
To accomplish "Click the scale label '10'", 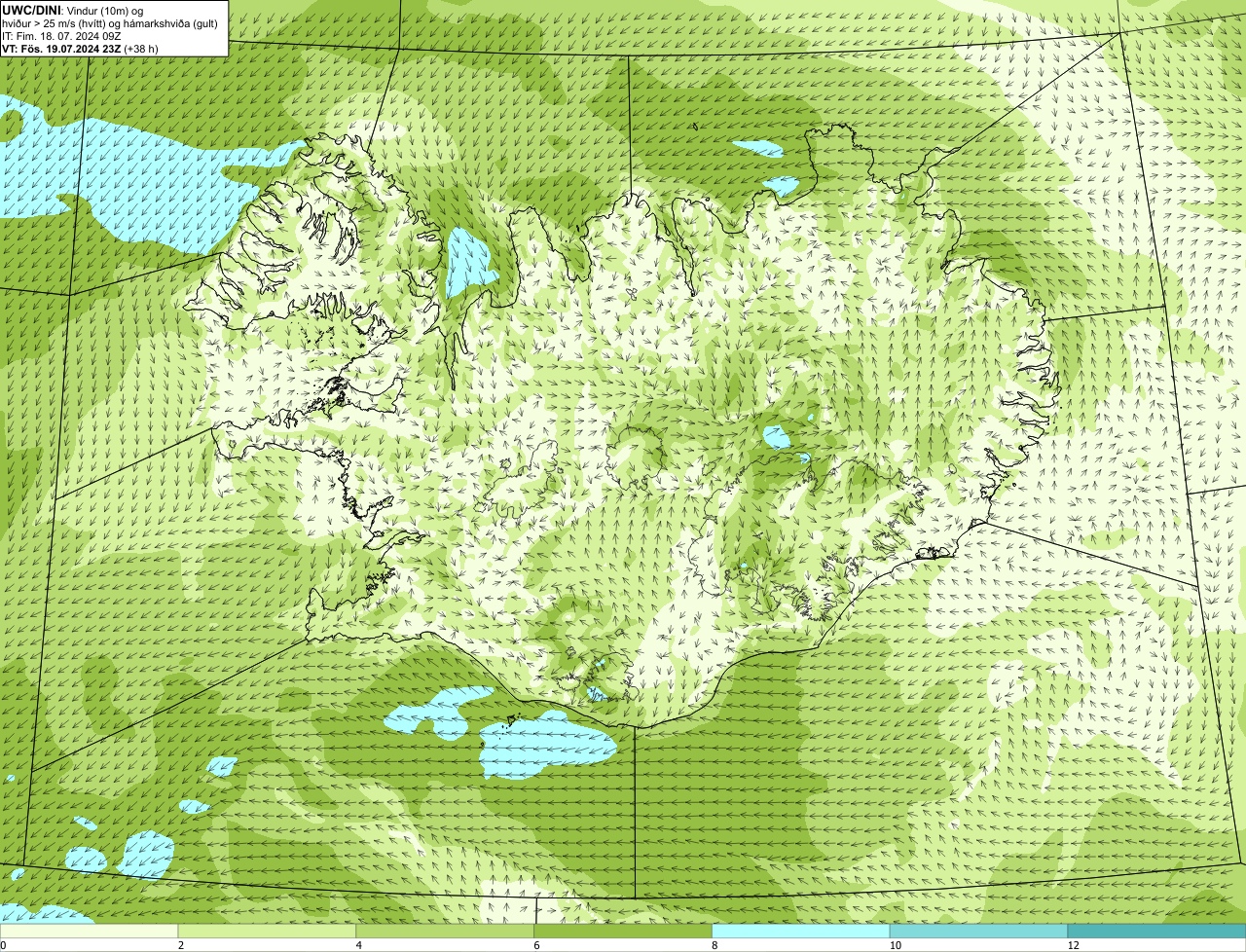I will (894, 945).
